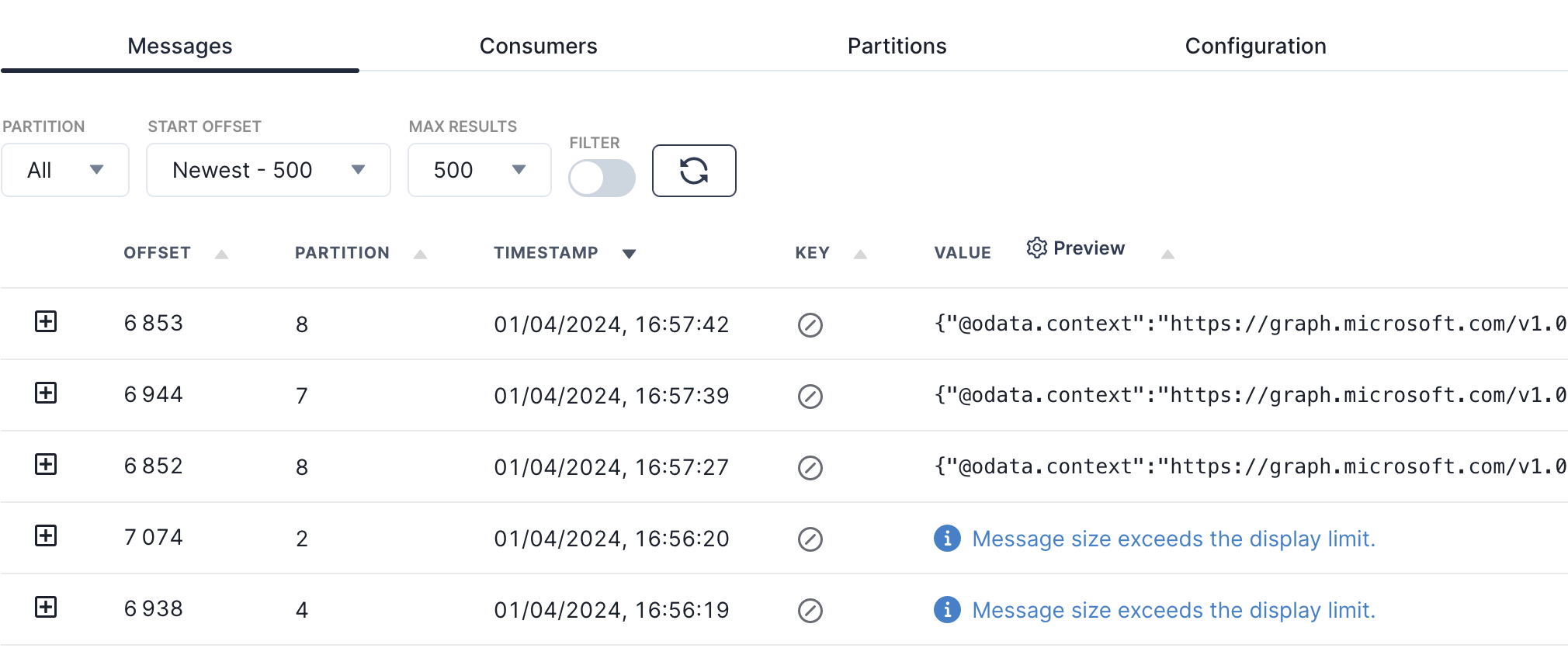
Task: Click partition value 7 in offset 6 944 row
Action: (302, 396)
